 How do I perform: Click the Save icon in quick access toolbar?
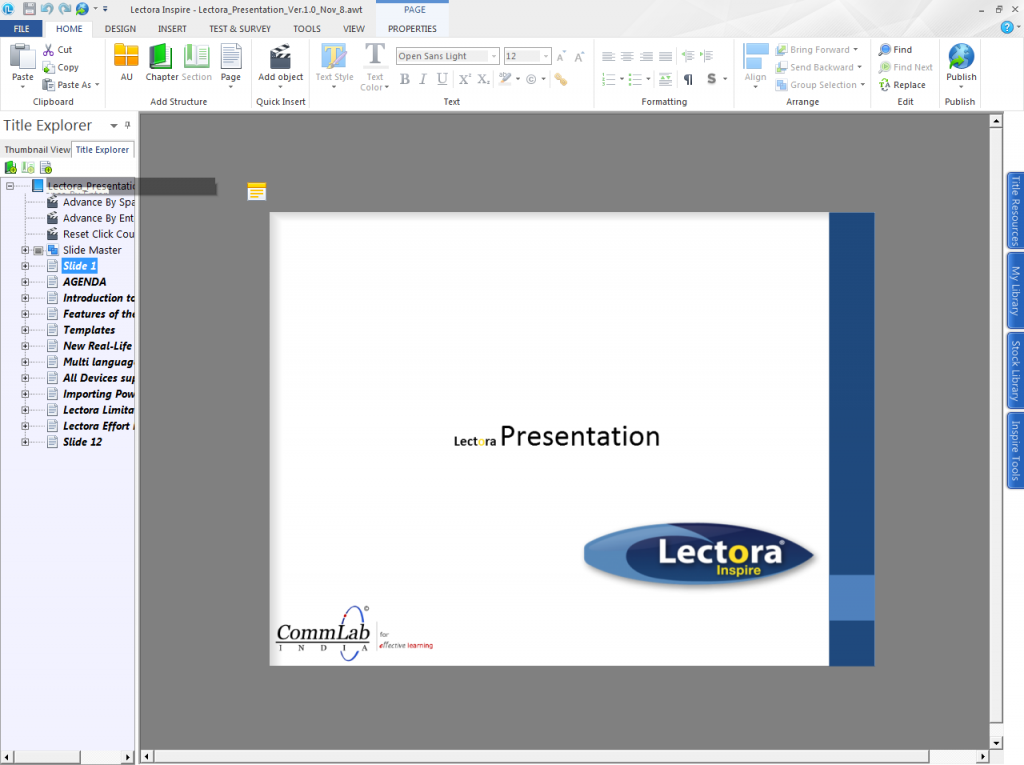(x=31, y=8)
